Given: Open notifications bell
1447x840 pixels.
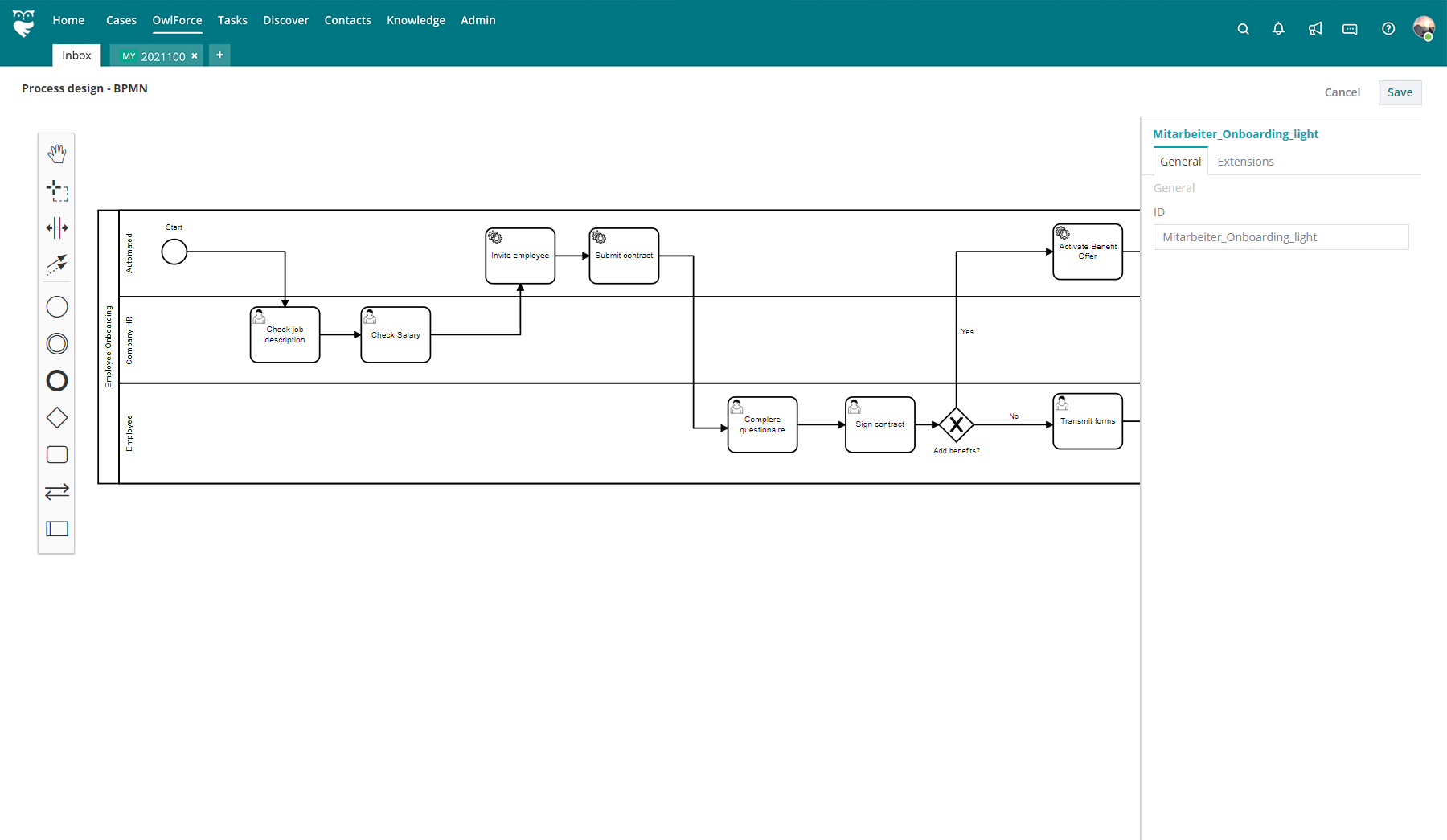Looking at the screenshot, I should 1278,29.
